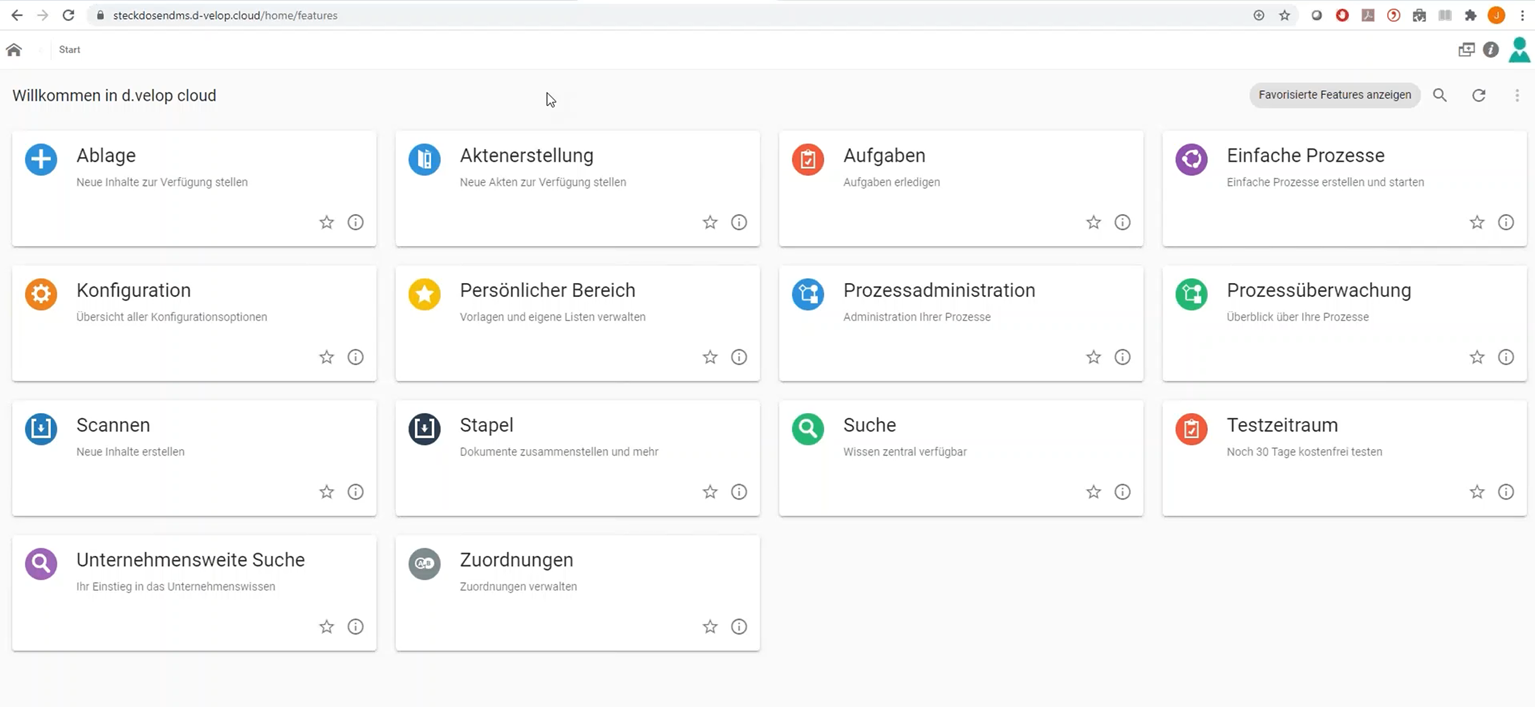This screenshot has height=707, width=1535.
Task: Open the Scannen feature title
Action: 113,425
